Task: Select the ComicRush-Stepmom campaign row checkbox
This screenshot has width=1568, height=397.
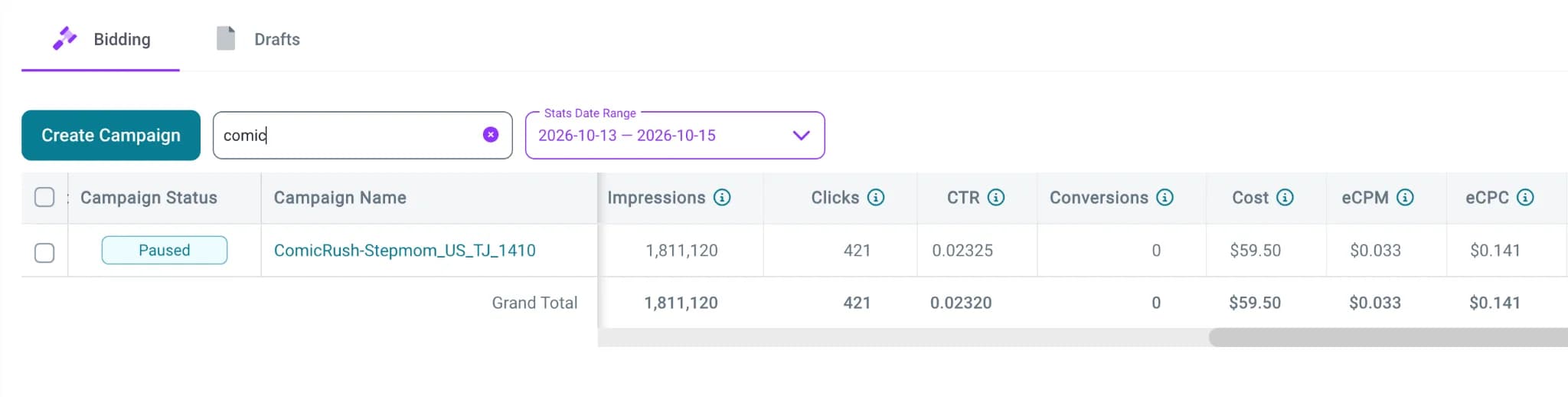Action: tap(44, 253)
